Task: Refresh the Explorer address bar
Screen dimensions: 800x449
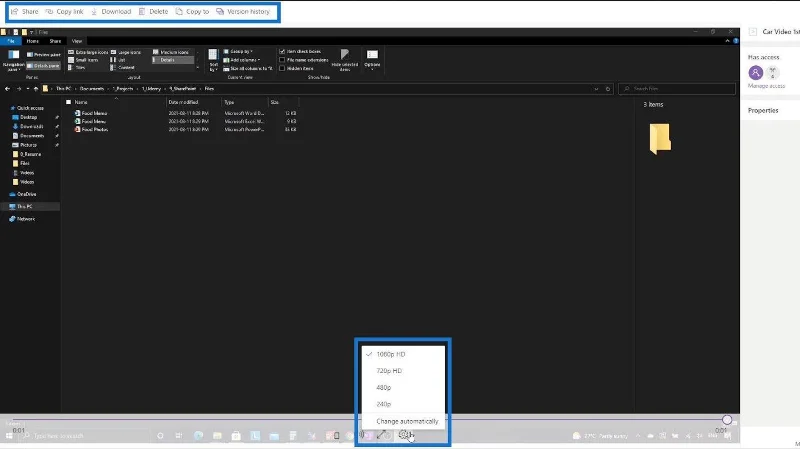Action: coord(608,89)
